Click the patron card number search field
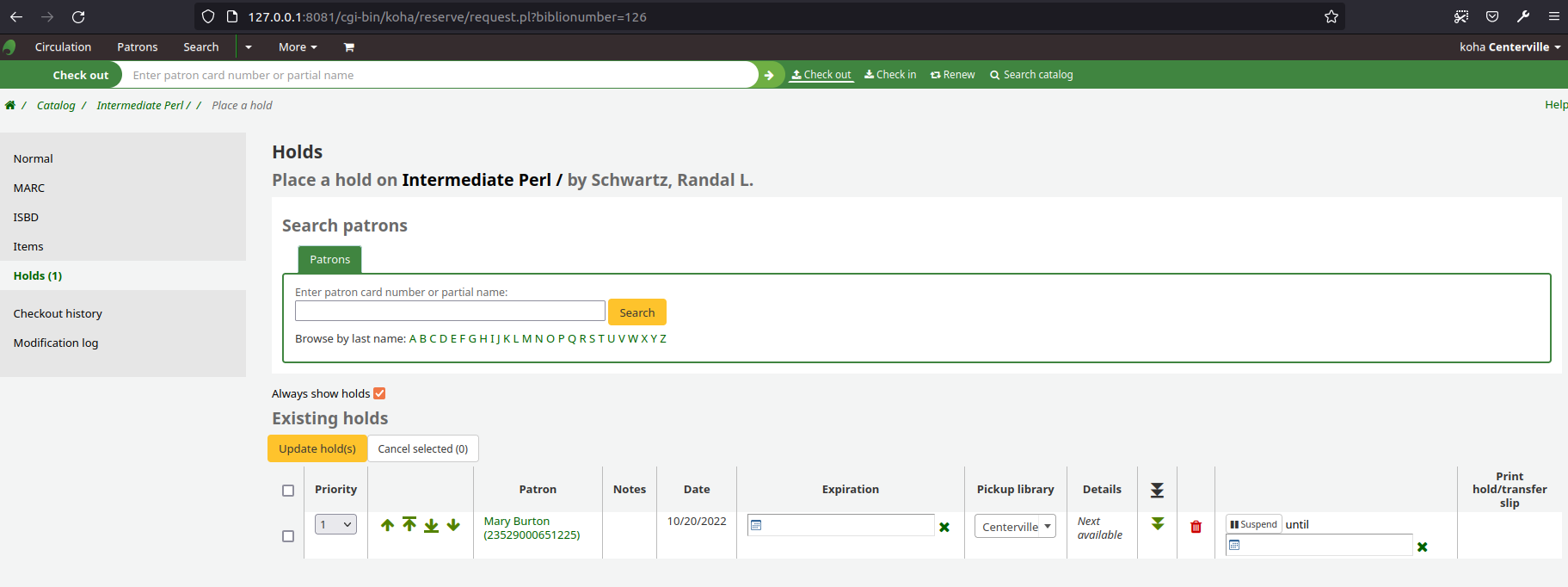 click(450, 311)
